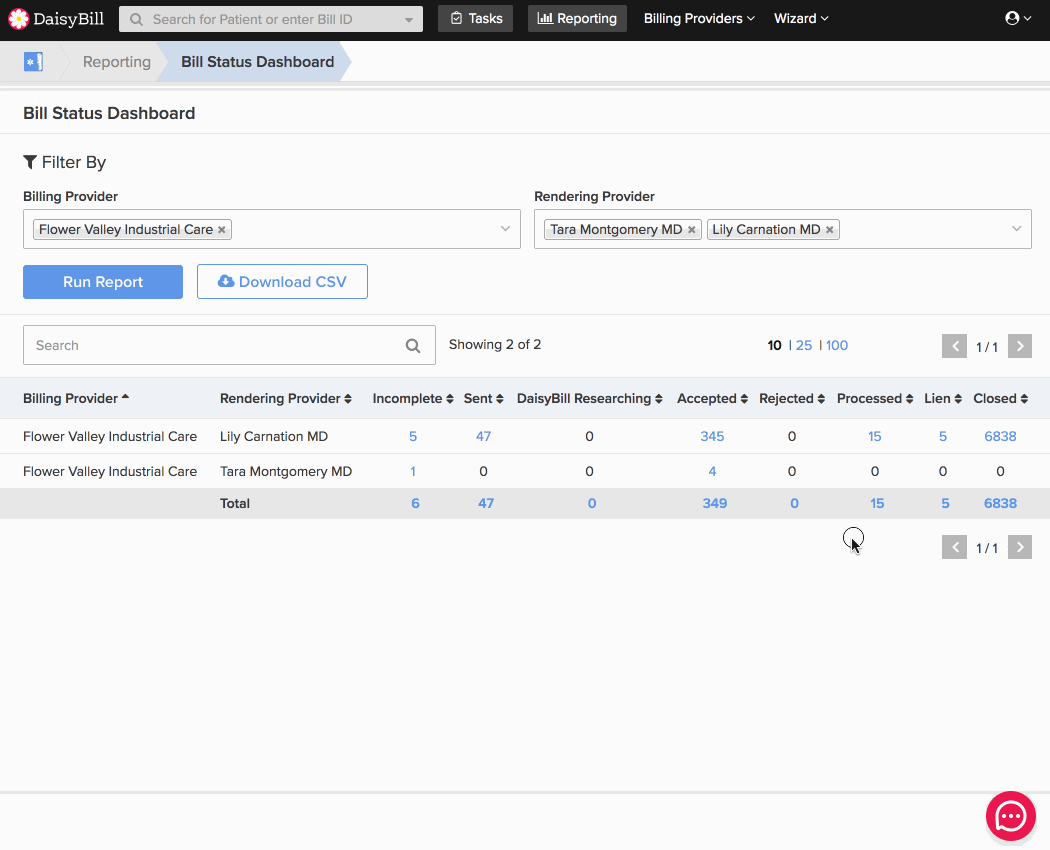Open the user account menu icon

point(1018,18)
